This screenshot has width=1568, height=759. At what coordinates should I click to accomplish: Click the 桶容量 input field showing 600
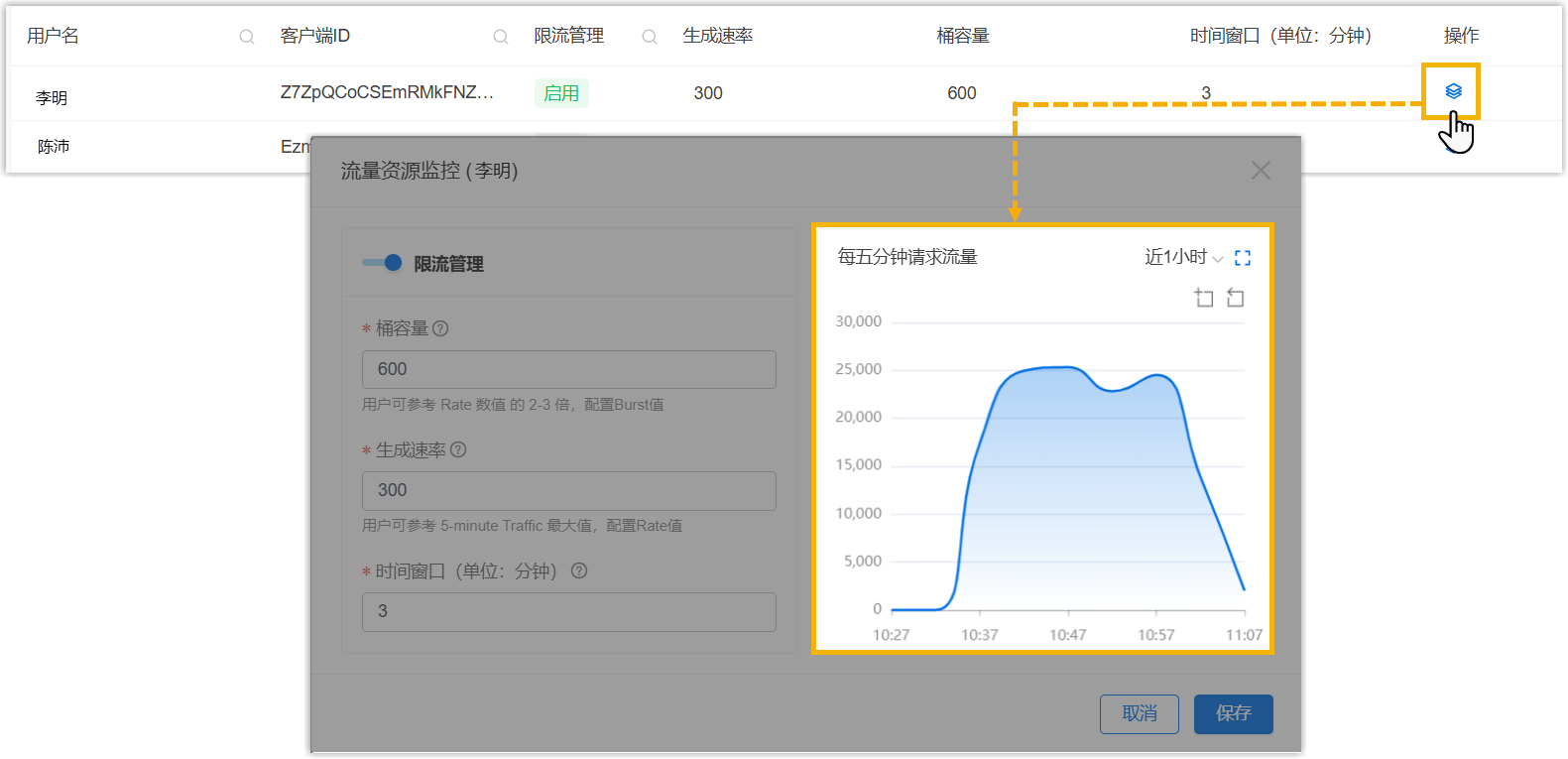(568, 369)
